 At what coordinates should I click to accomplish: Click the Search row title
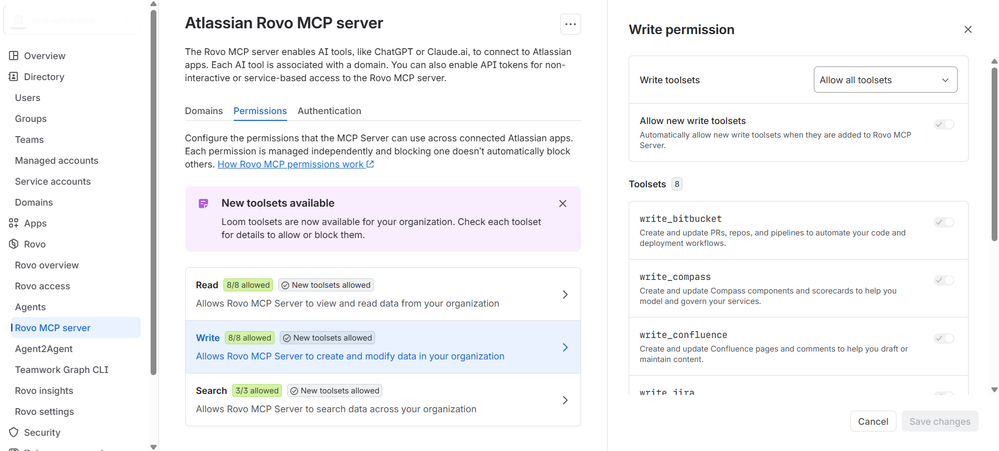click(212, 390)
